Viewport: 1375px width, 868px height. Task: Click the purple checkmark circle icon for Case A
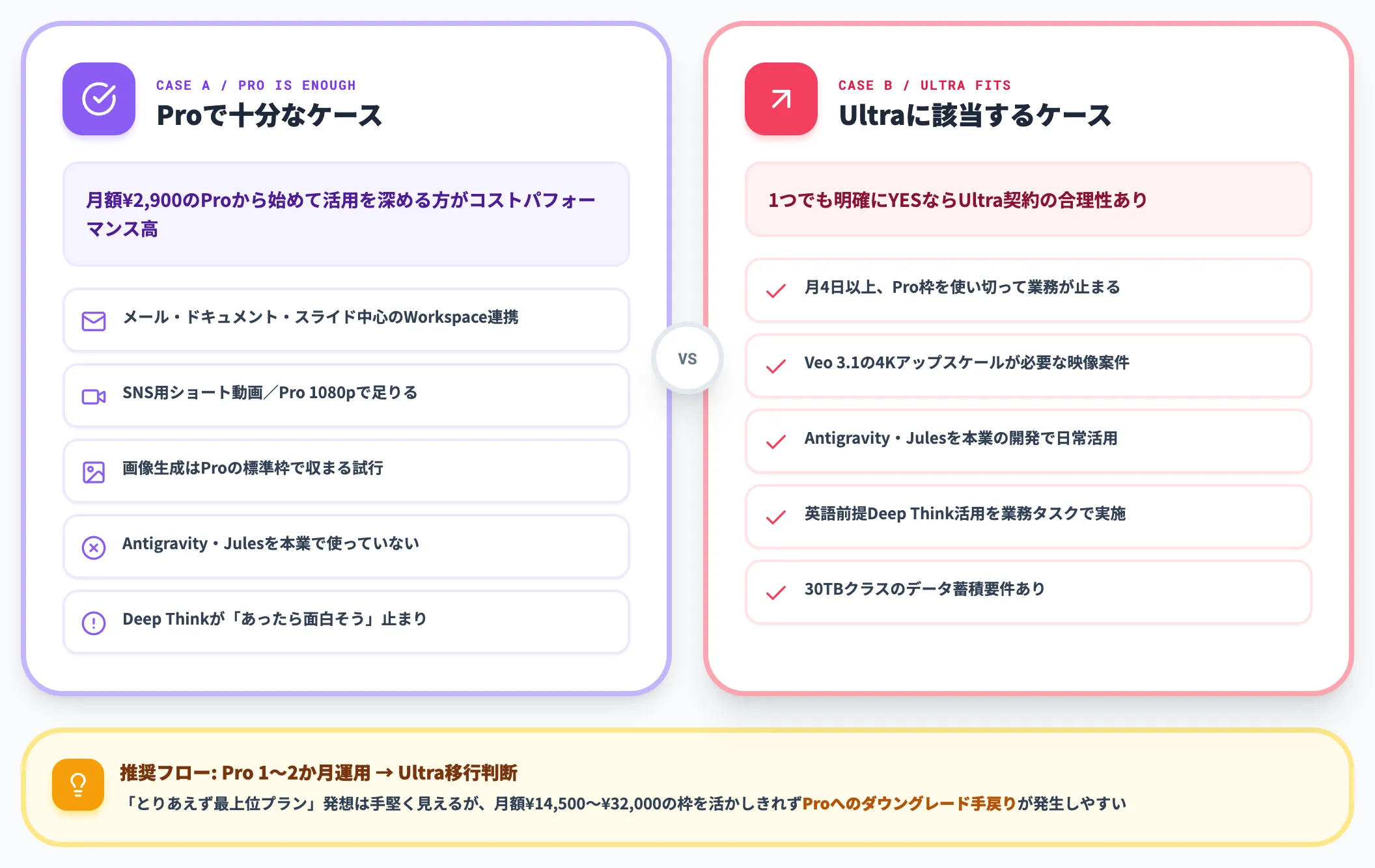(x=99, y=99)
